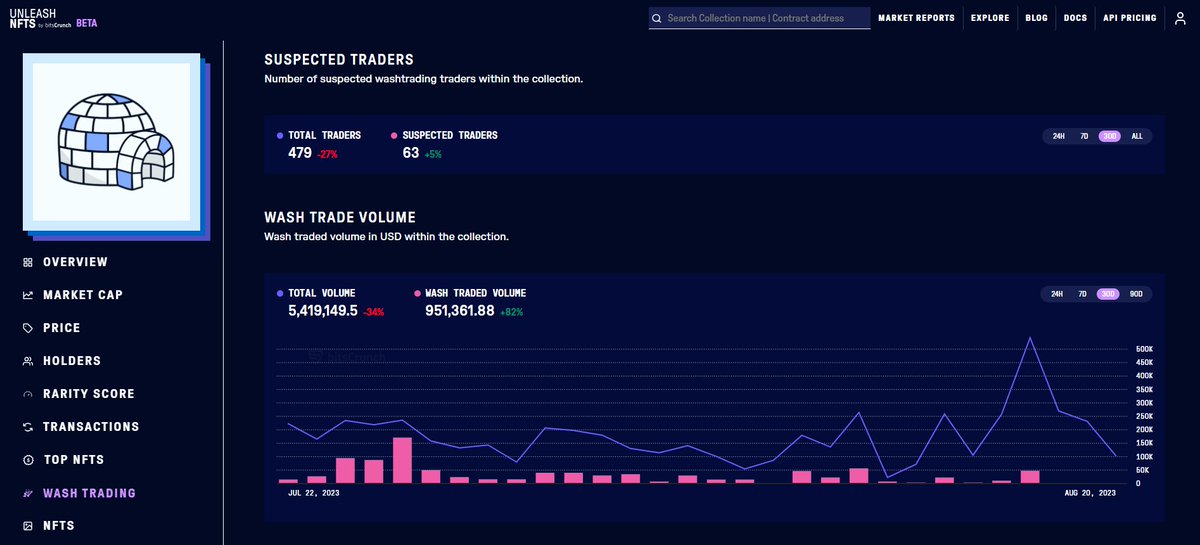Click the Overview grid icon in sidebar
This screenshot has height=545, width=1200.
click(x=28, y=263)
